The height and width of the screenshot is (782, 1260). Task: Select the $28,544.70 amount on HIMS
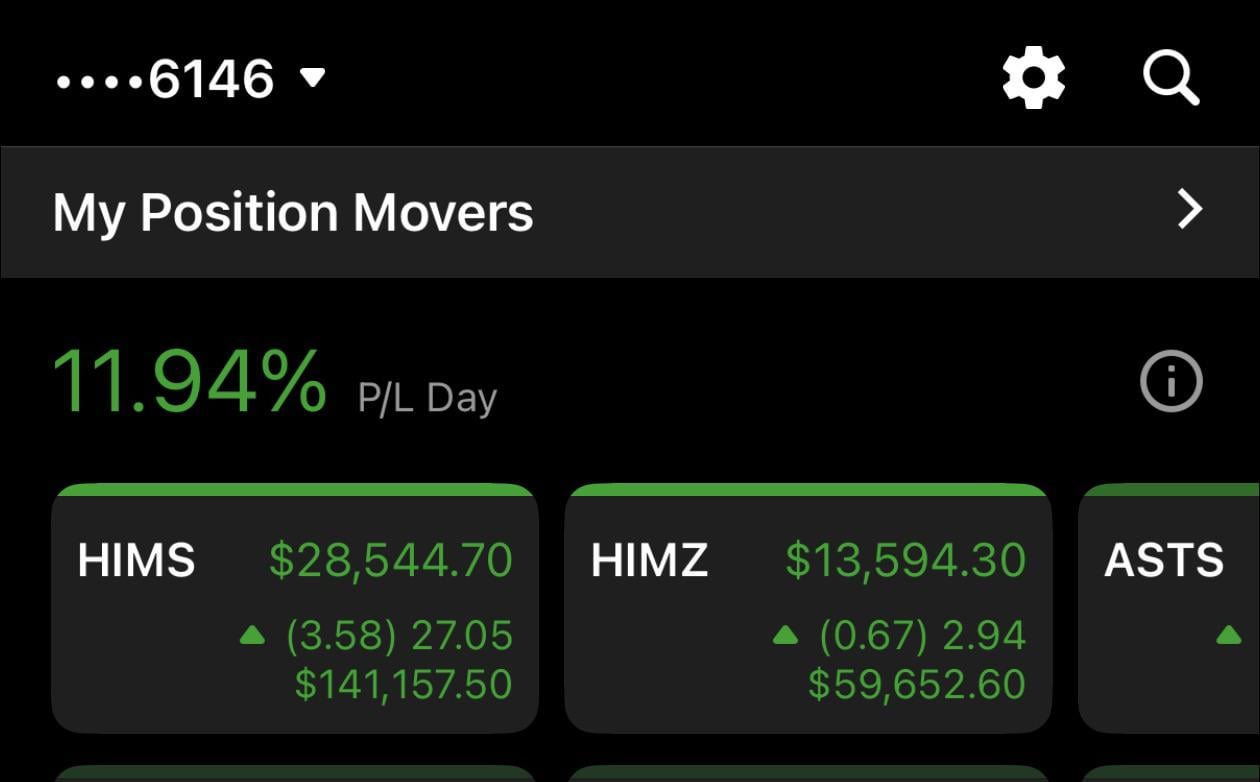pos(390,560)
